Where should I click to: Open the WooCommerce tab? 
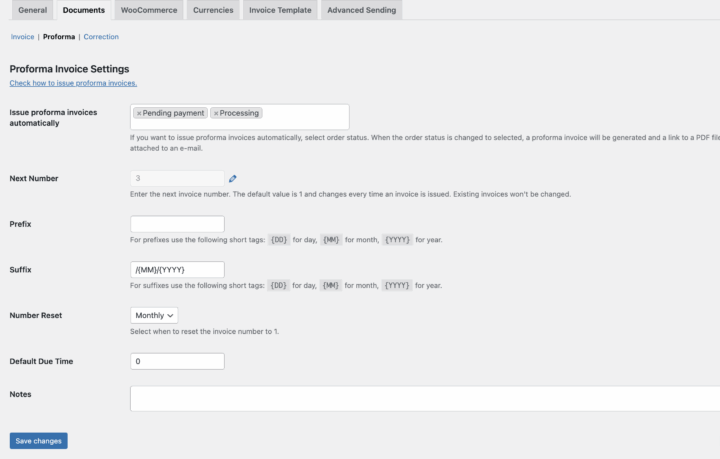point(148,10)
